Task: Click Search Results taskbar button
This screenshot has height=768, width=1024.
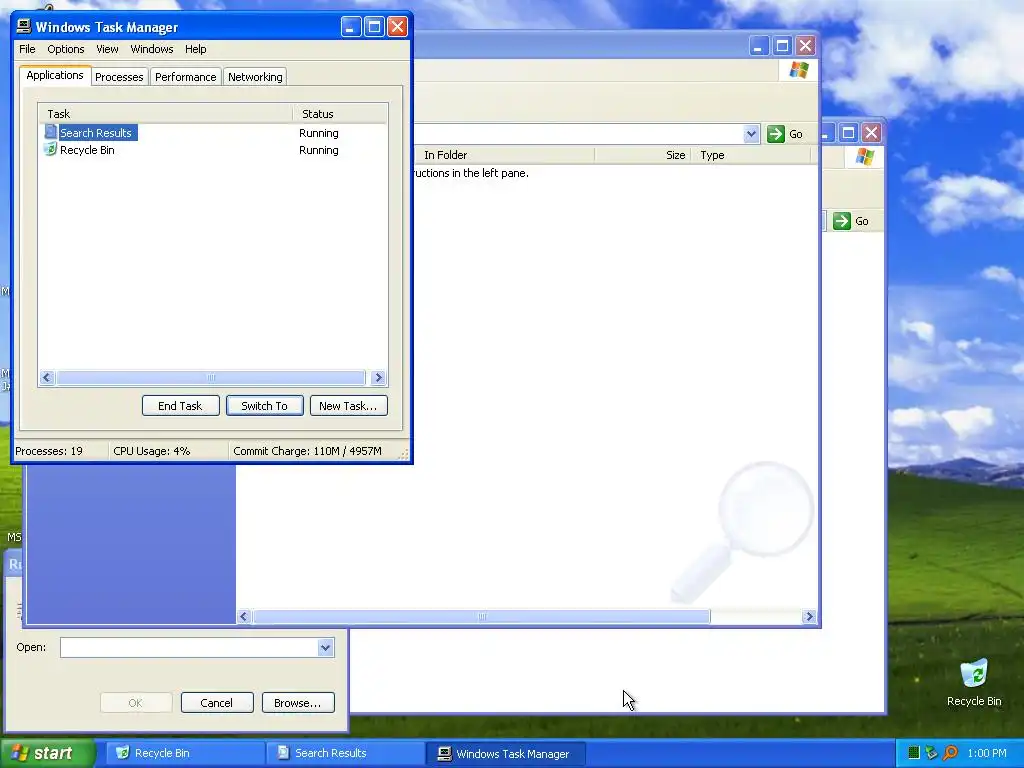Action: (x=345, y=753)
